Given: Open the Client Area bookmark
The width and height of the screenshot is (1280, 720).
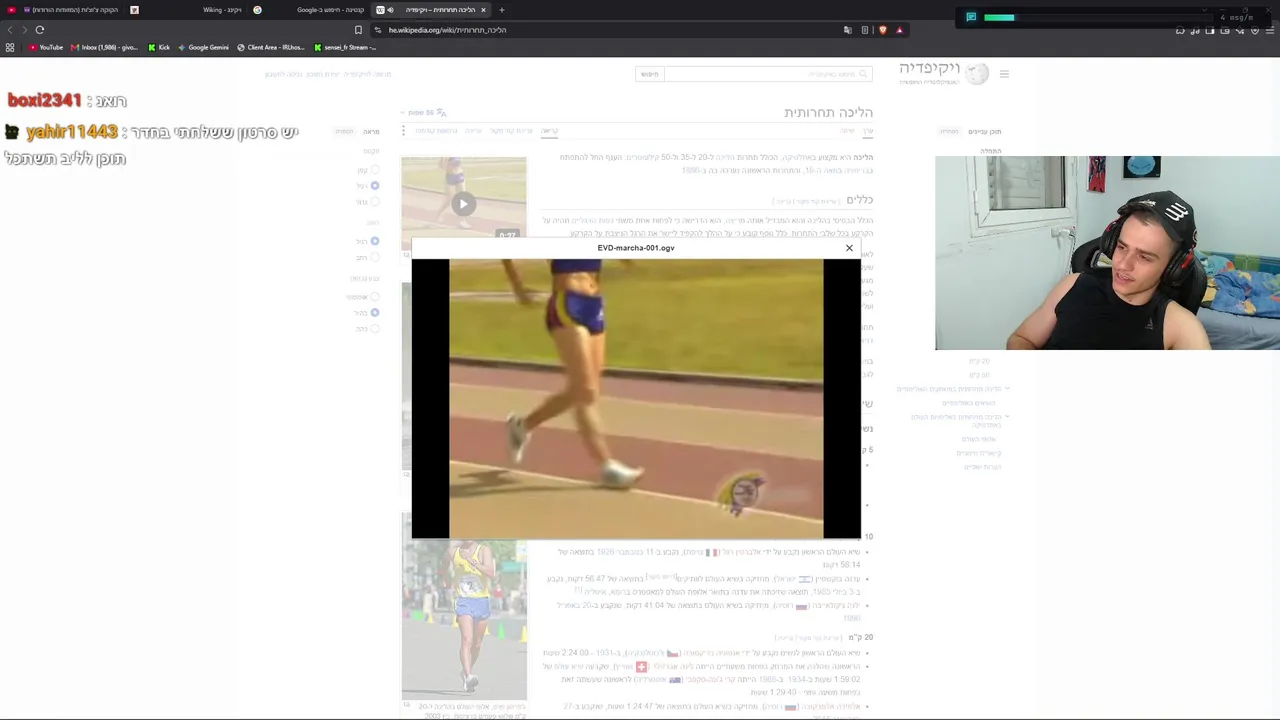Looking at the screenshot, I should 270,47.
